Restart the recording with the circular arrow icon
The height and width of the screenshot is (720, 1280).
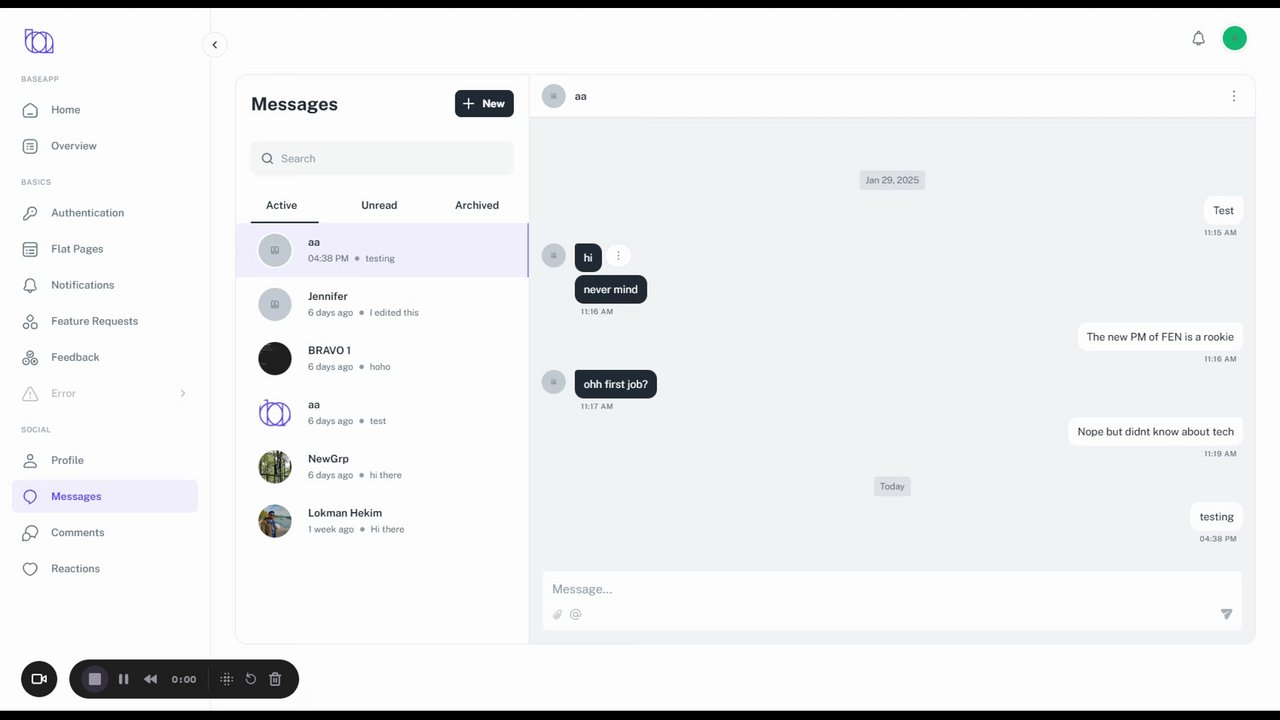pyautogui.click(x=251, y=679)
